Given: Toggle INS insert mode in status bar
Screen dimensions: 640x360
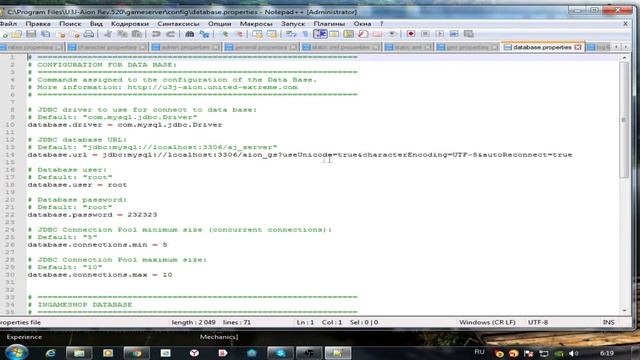Looking at the screenshot, I should tap(608, 322).
